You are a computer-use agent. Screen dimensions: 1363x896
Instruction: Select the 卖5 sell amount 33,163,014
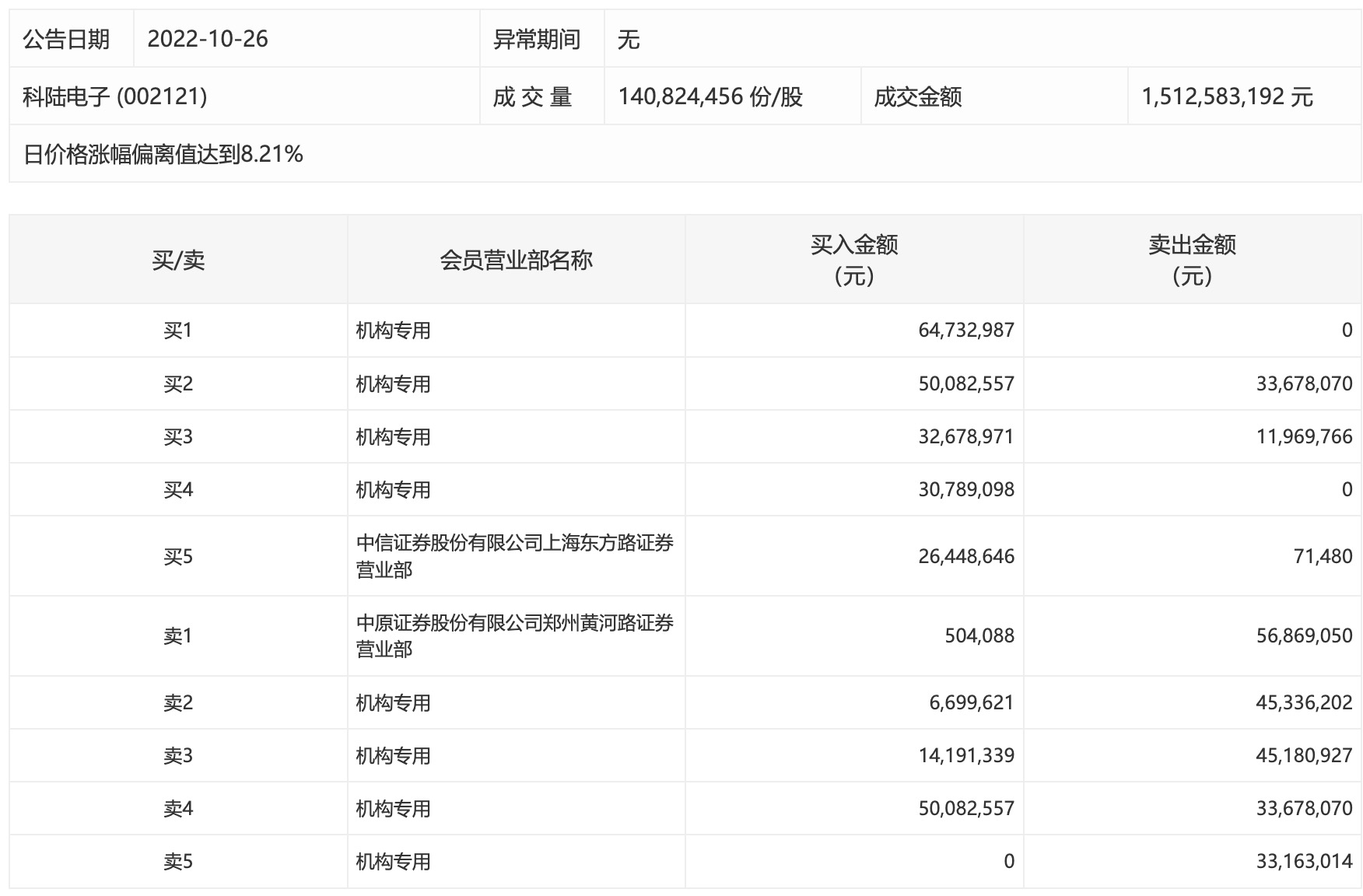click(1305, 862)
